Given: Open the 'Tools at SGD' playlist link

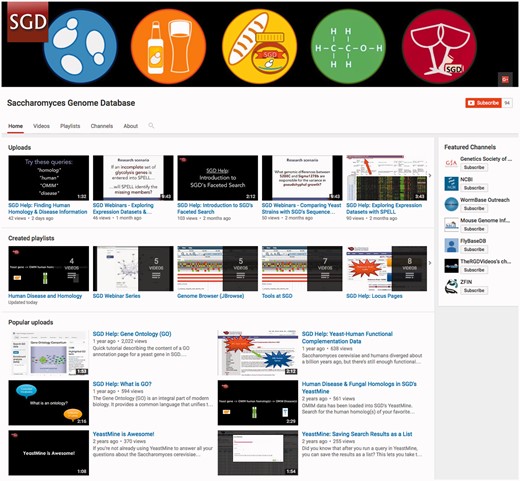Looking at the screenshot, I should pos(277,296).
